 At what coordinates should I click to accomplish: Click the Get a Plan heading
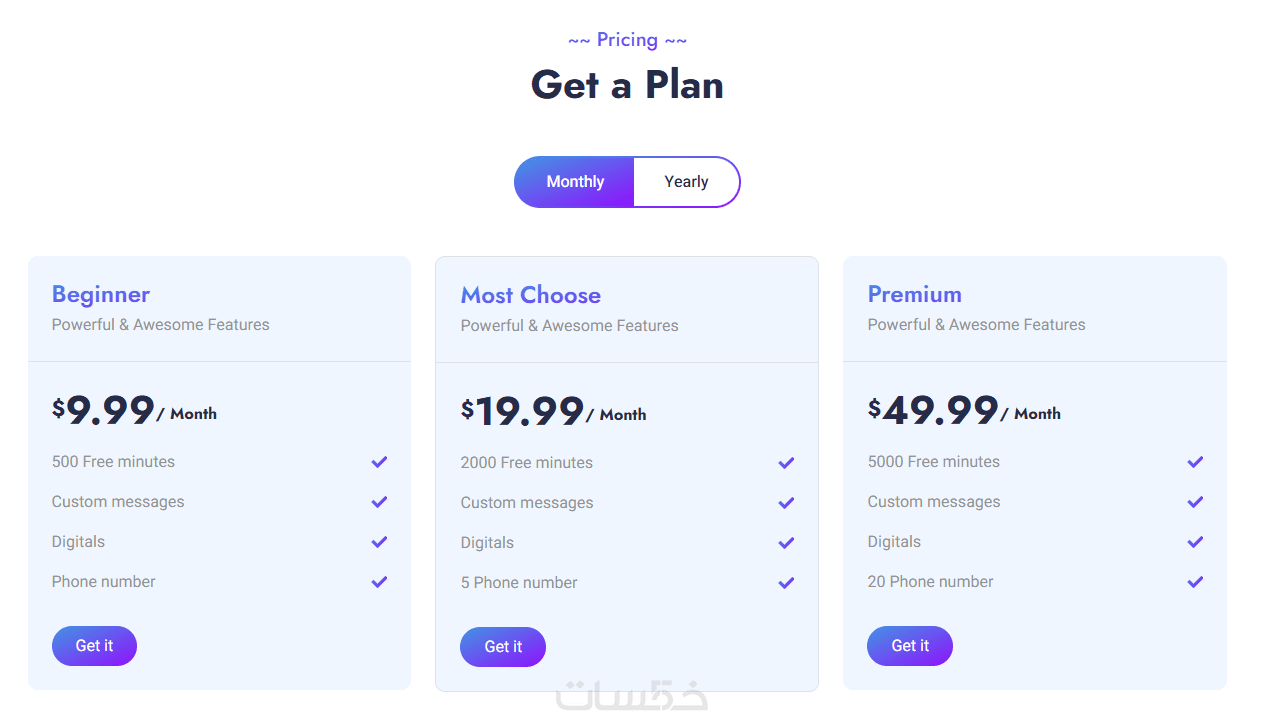(x=627, y=85)
